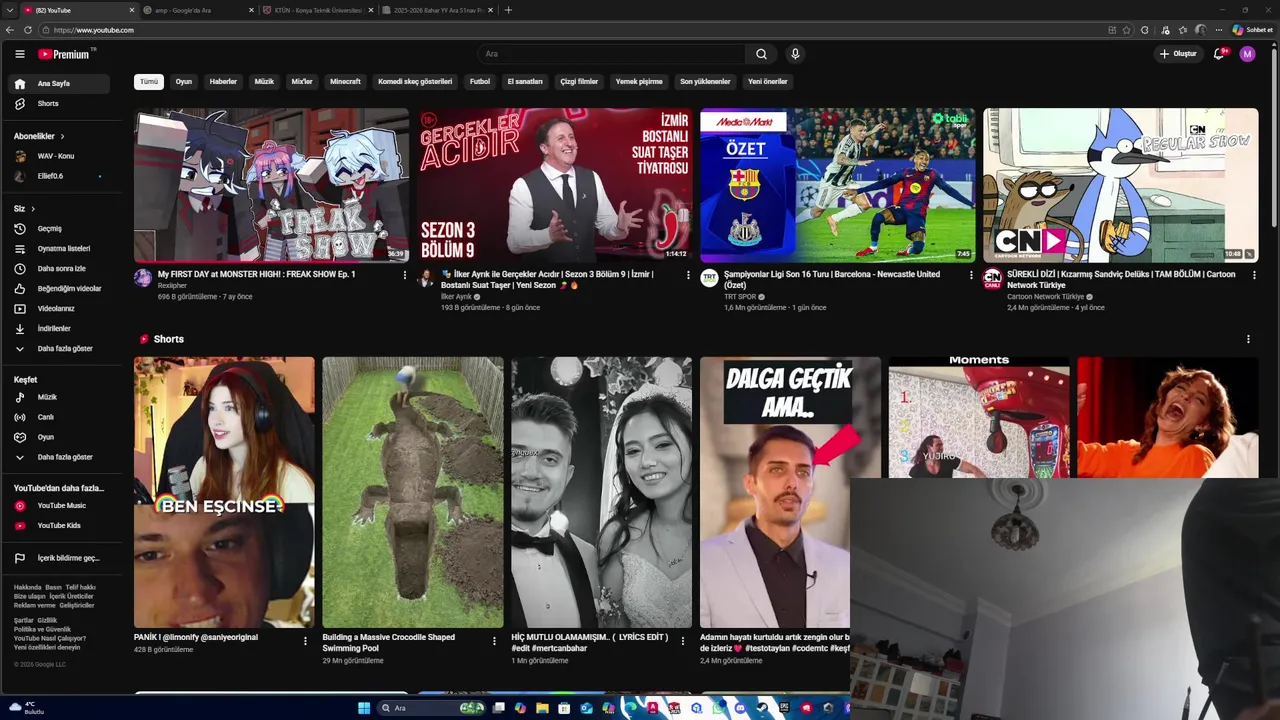
Task: Expand Daha fazla göster under Keşfet
Action: pos(61,457)
